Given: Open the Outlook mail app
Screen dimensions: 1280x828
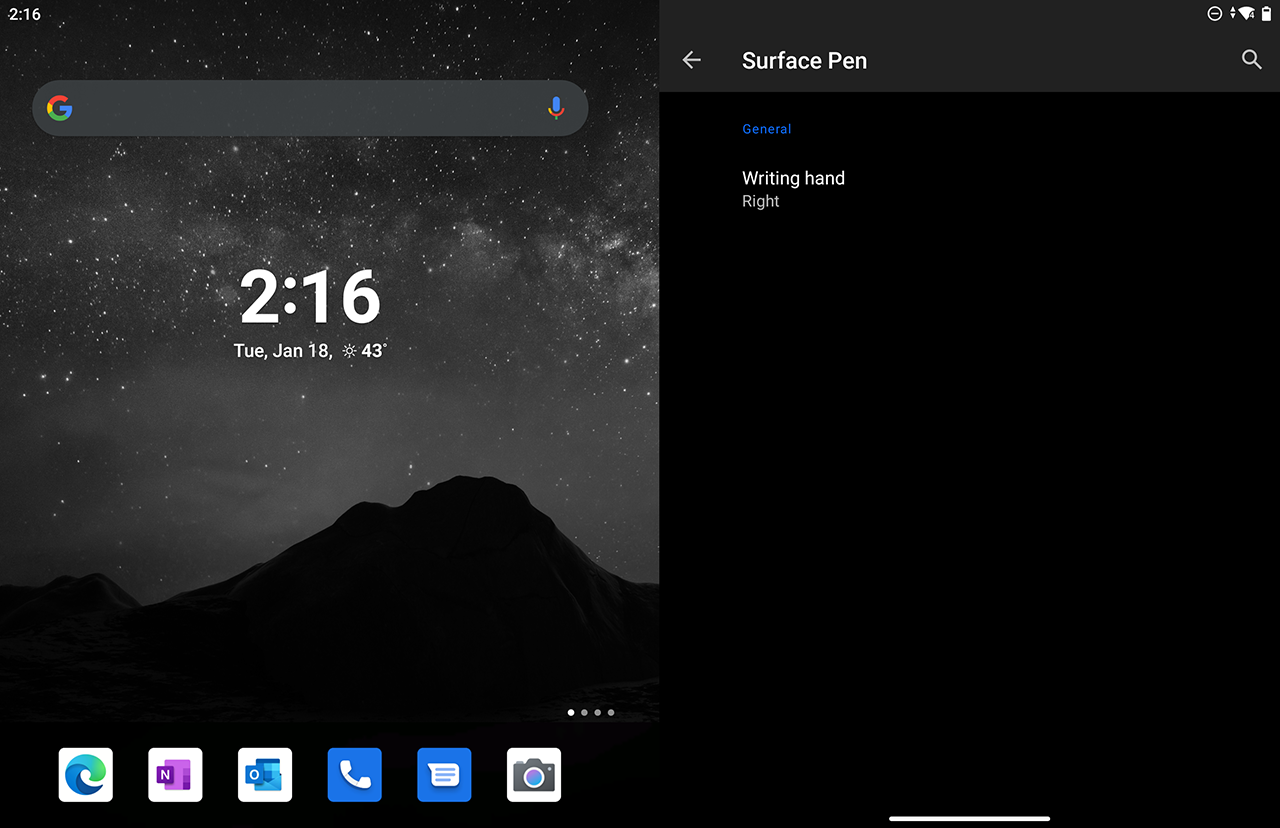Looking at the screenshot, I should coord(265,775).
